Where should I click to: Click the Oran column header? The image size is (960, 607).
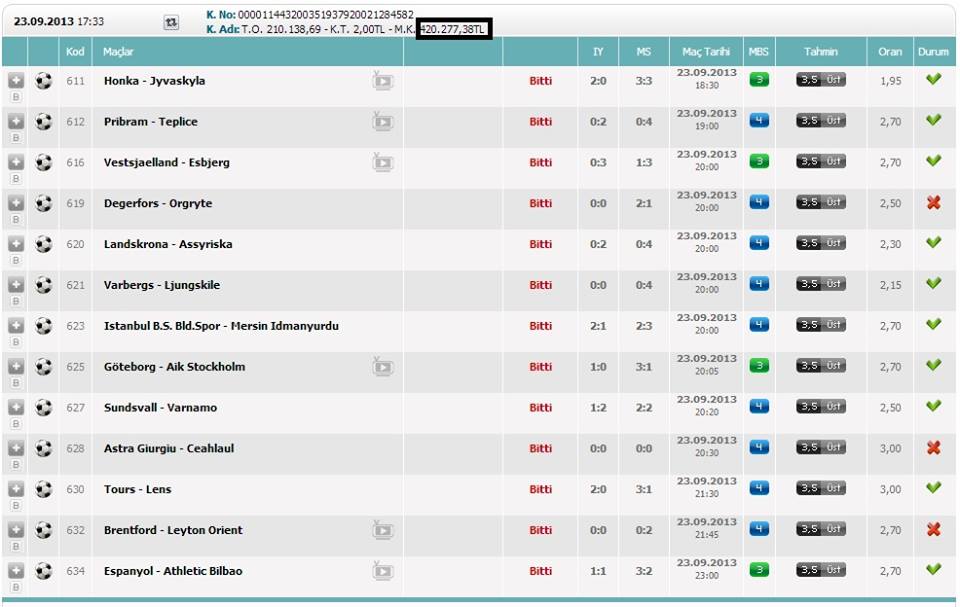coord(889,52)
